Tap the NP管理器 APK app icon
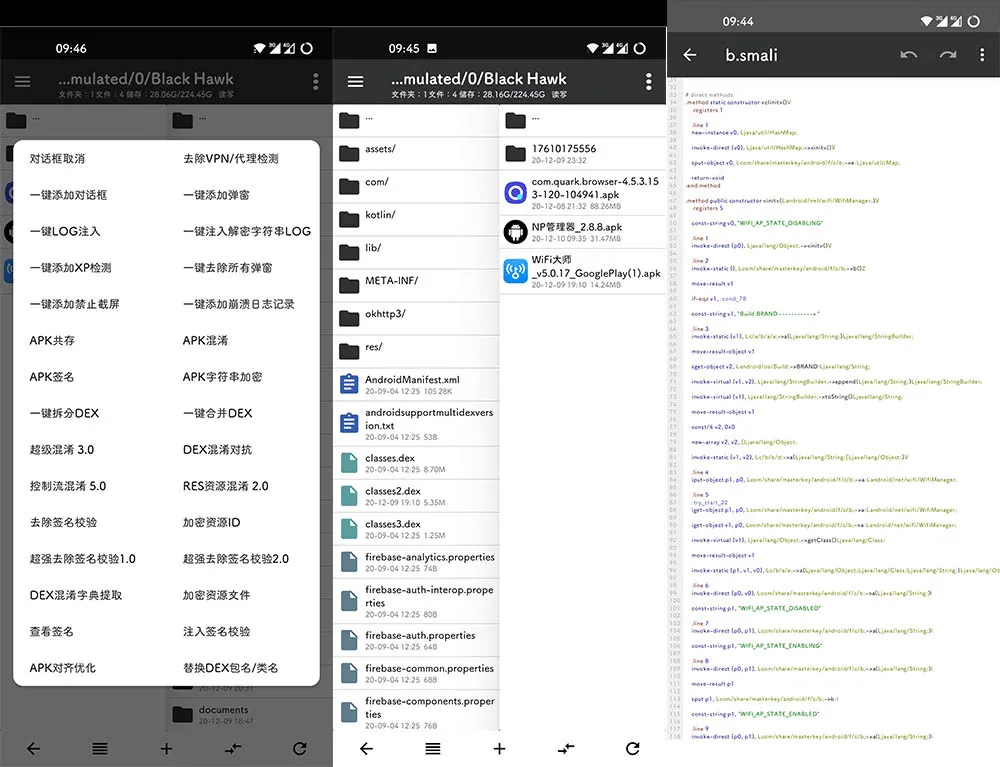This screenshot has height=767, width=1000. (515, 230)
